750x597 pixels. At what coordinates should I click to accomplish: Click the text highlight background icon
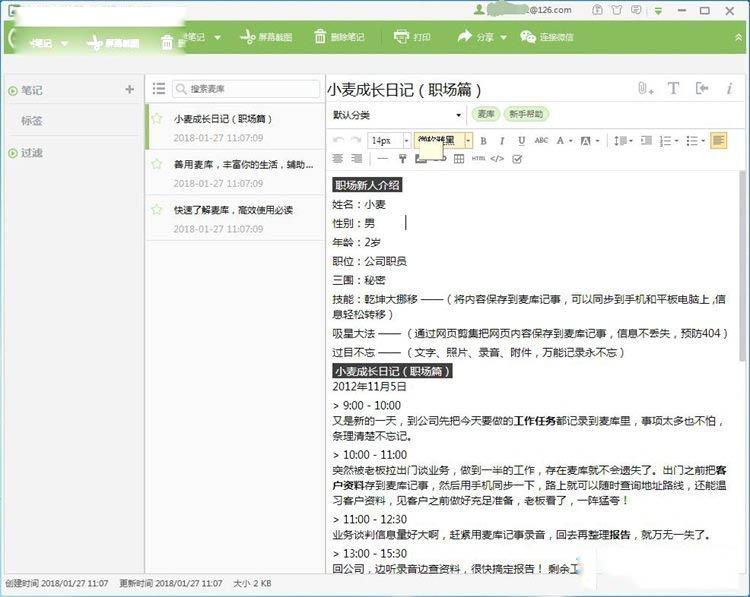(585, 141)
